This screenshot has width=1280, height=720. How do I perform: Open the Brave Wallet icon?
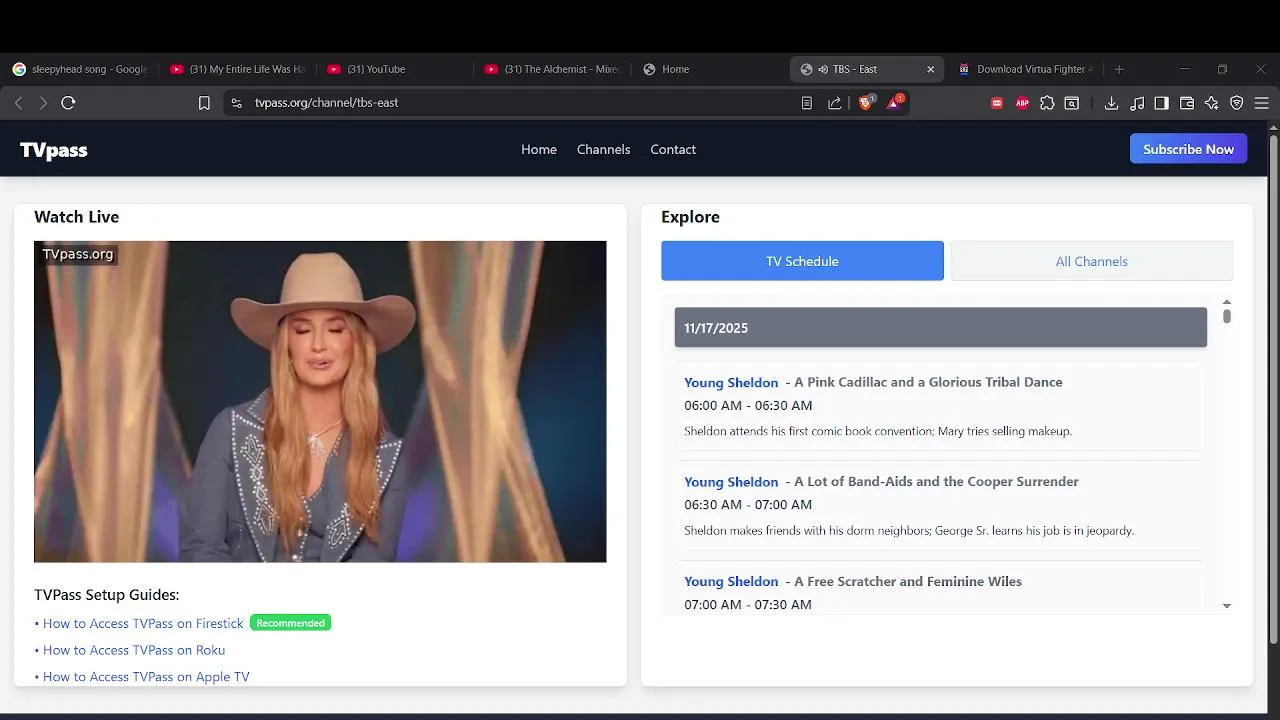pyautogui.click(x=1187, y=103)
